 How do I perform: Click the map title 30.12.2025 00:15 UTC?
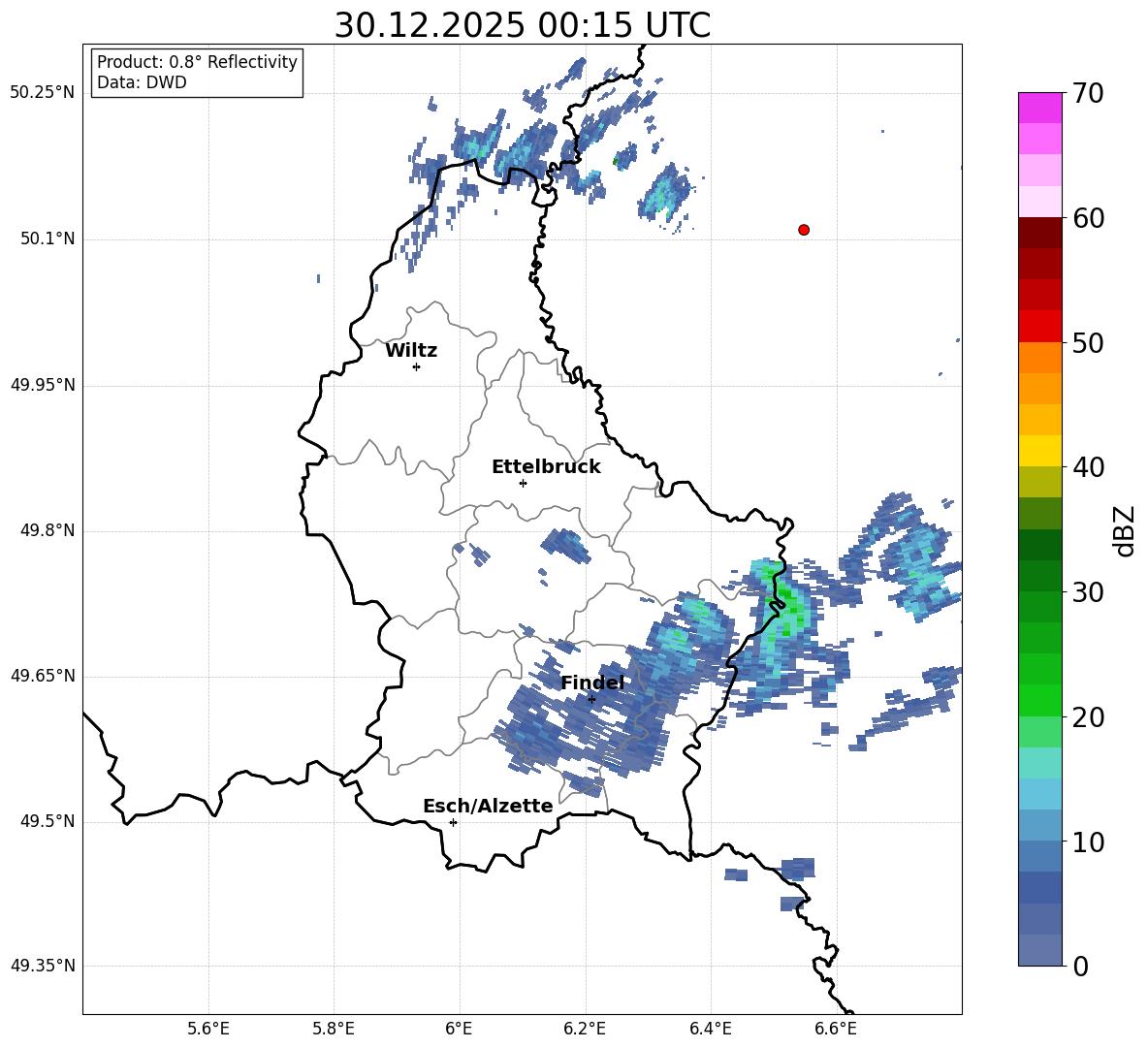point(522,25)
